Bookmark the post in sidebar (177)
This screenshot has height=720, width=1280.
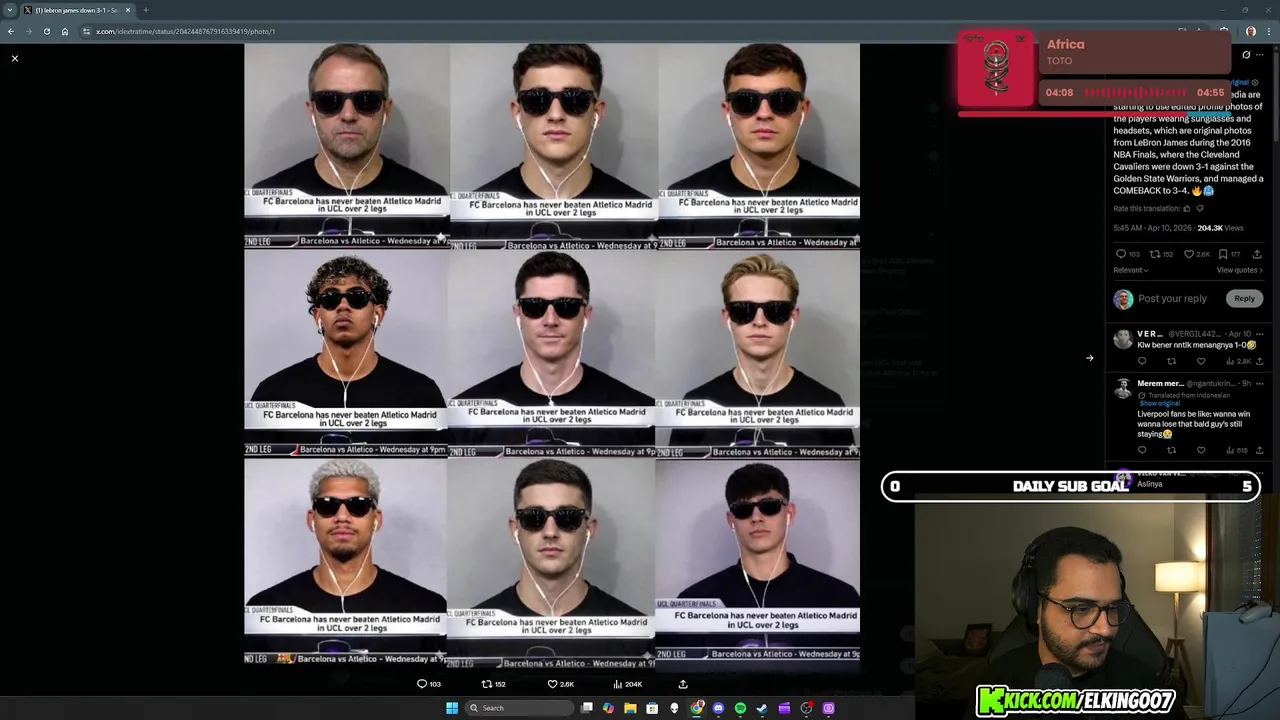click(x=1229, y=254)
